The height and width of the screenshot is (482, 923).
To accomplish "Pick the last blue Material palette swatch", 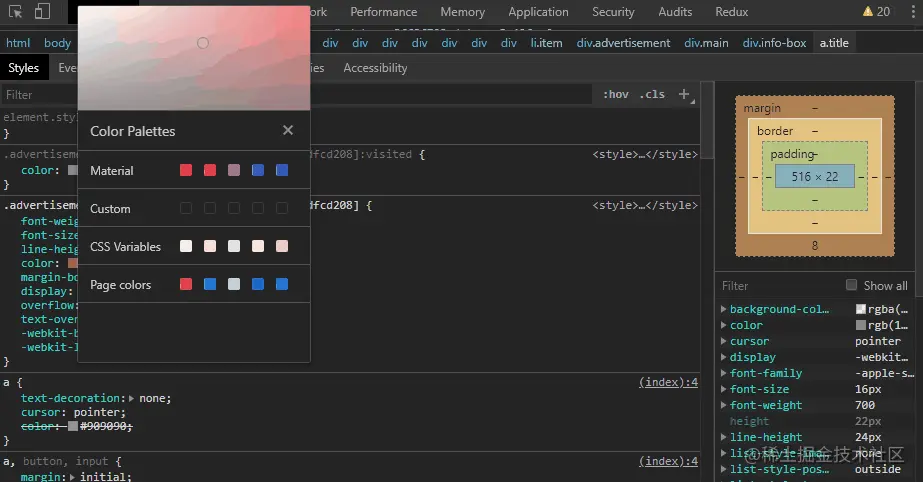I will 282,170.
